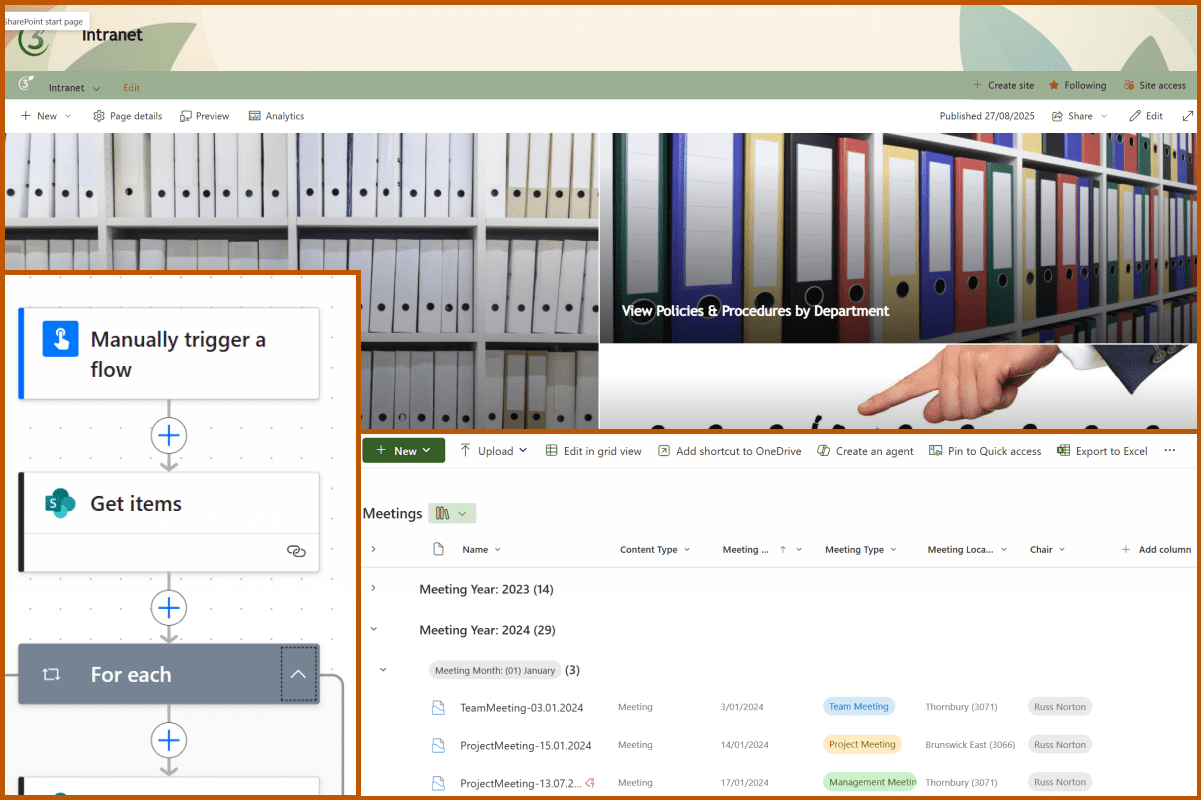Click the Preview icon in toolbar
The image size is (1201, 800).
point(186,116)
